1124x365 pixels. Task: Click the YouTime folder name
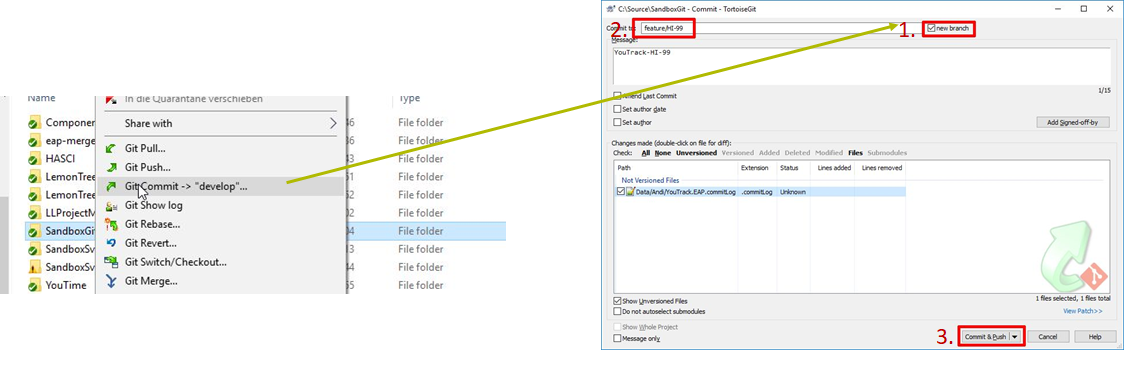[x=66, y=285]
